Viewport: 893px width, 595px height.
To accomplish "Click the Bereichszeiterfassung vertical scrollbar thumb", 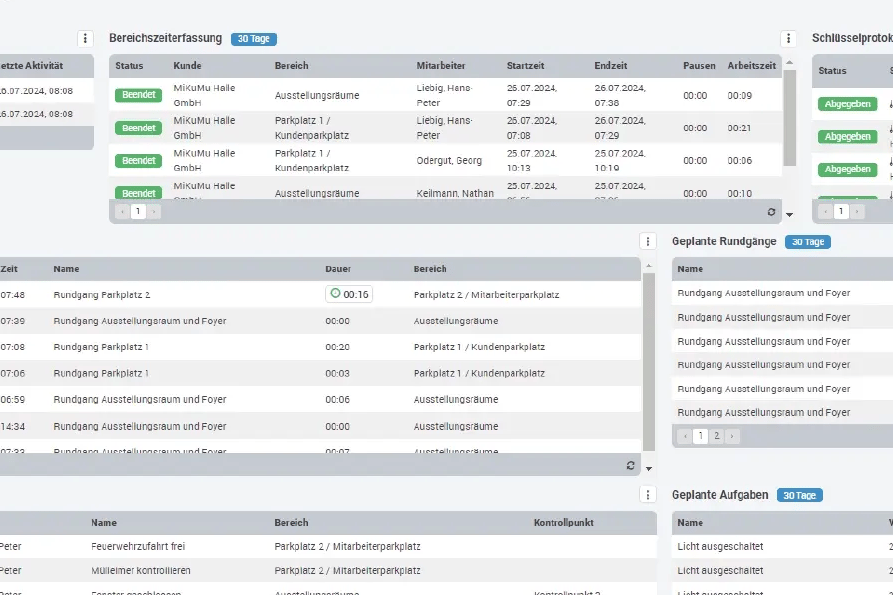I will coord(789,118).
